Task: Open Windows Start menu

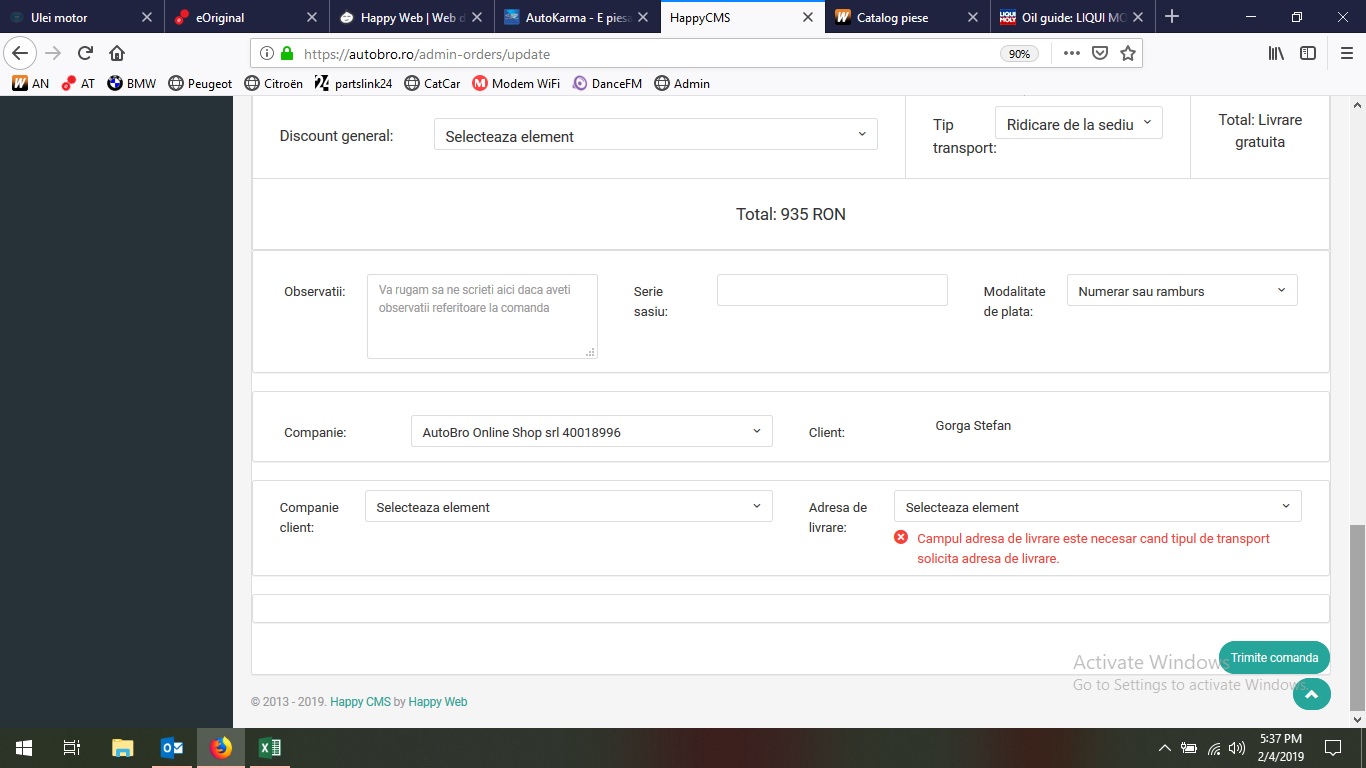Action: [x=23, y=748]
